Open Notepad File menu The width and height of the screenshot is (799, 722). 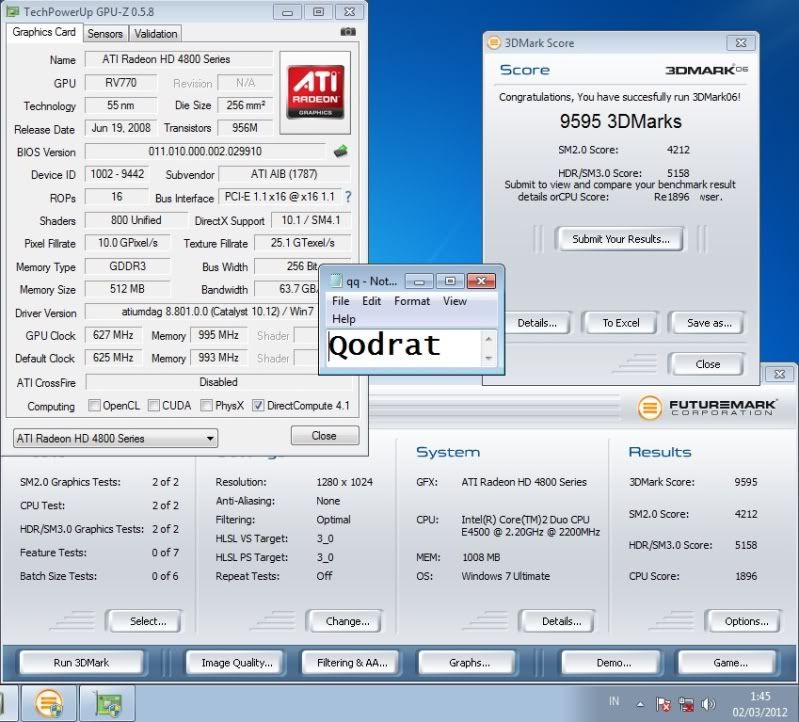340,301
